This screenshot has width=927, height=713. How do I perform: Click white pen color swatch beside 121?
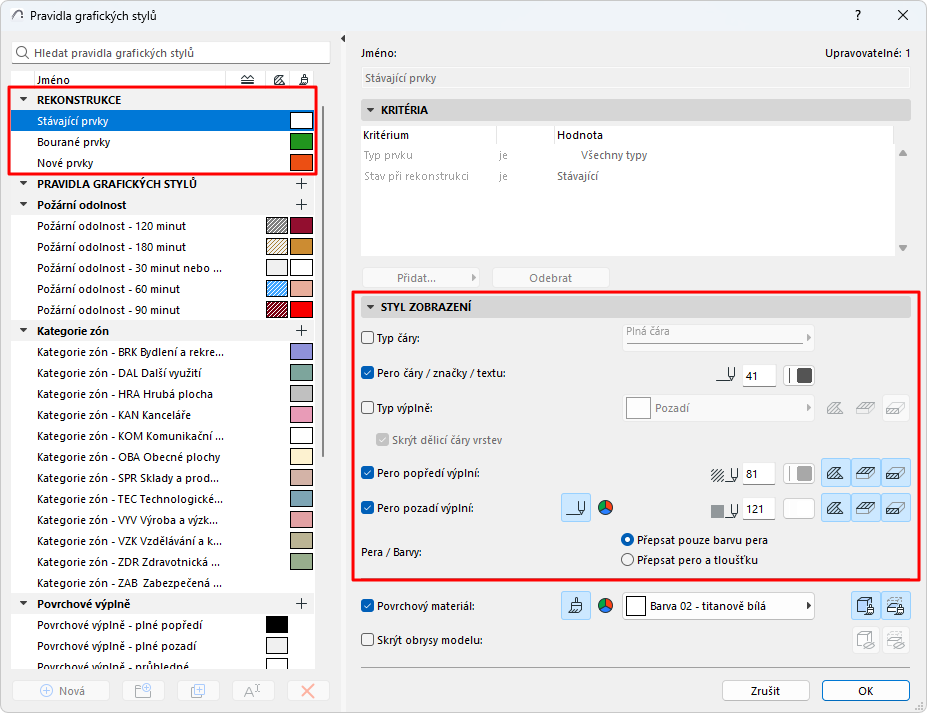tap(799, 508)
